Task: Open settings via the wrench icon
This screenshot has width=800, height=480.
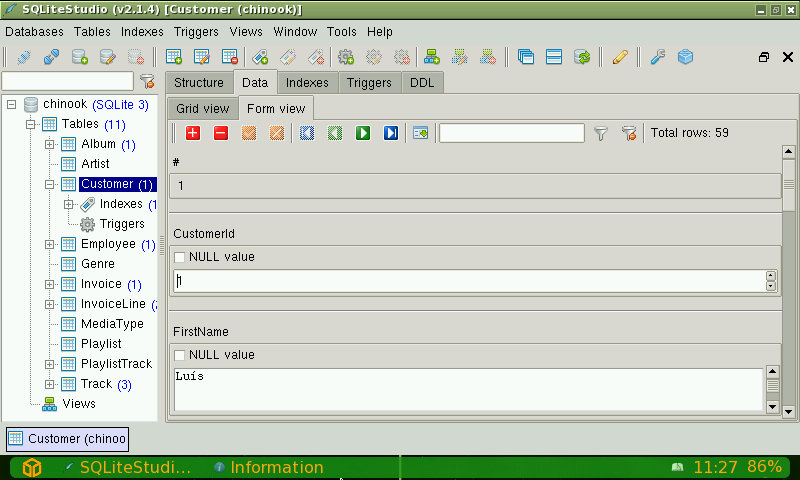Action: click(658, 57)
